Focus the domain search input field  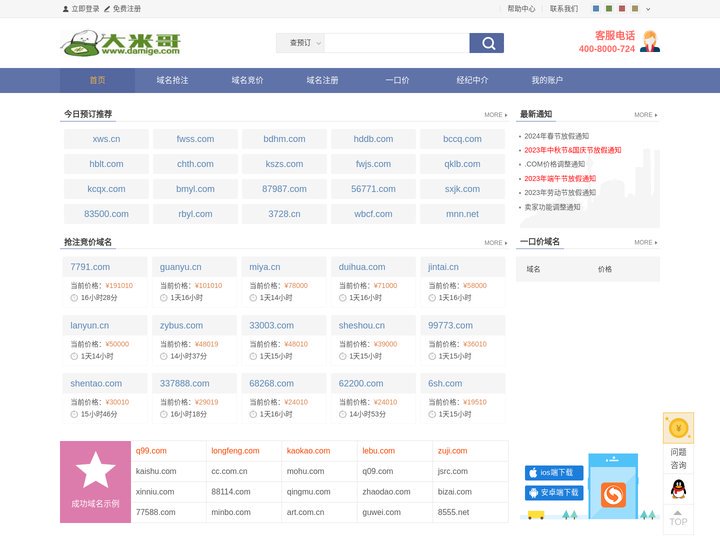point(397,43)
